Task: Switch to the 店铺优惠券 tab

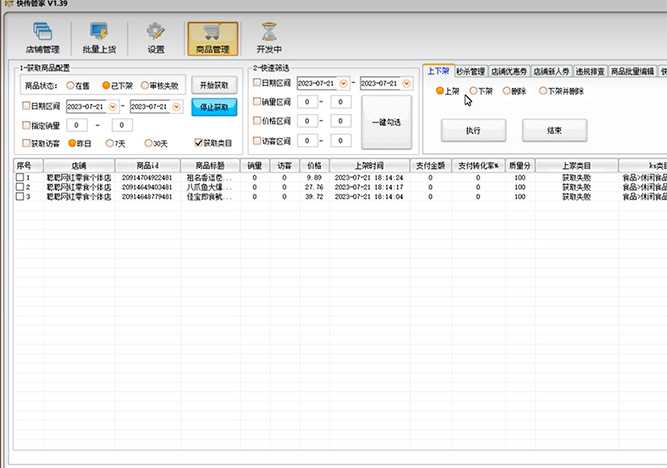Action: [509, 71]
